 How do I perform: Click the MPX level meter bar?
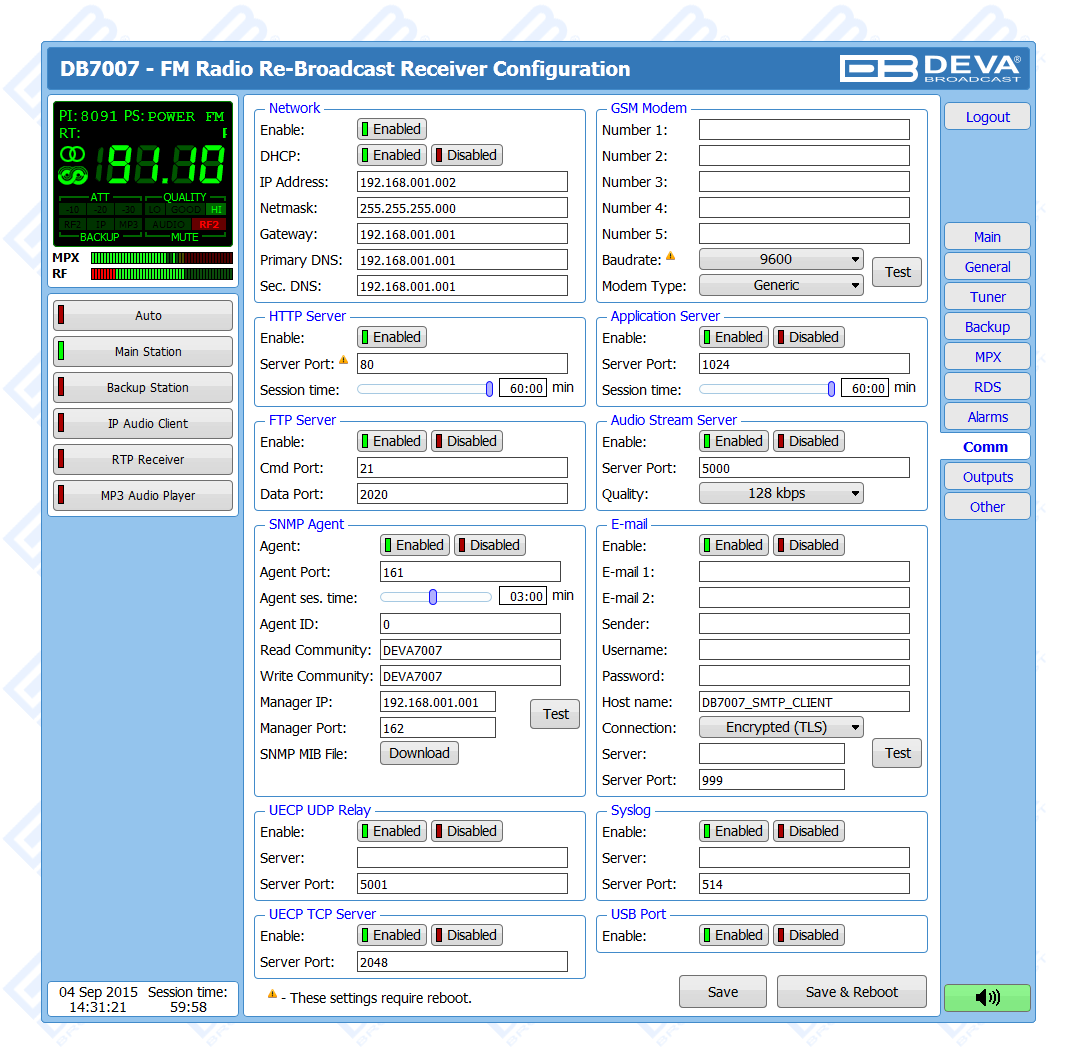pos(161,258)
